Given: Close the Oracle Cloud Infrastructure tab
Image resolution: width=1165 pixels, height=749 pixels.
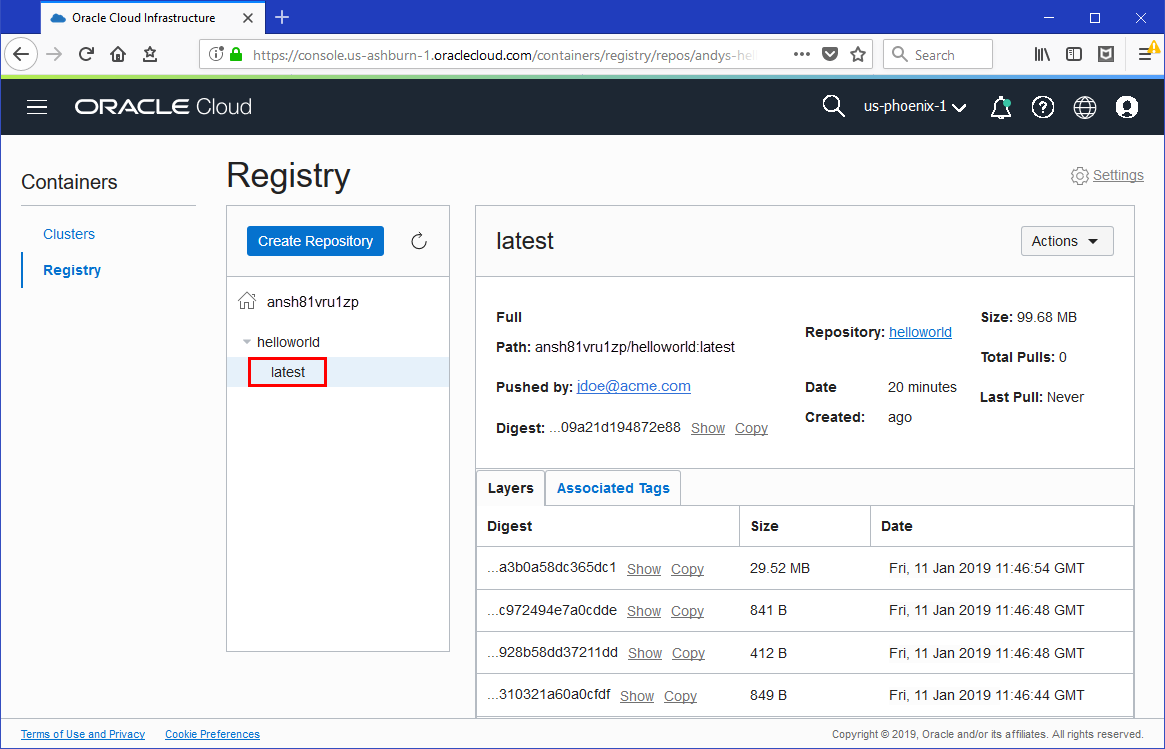Looking at the screenshot, I should [x=249, y=18].
